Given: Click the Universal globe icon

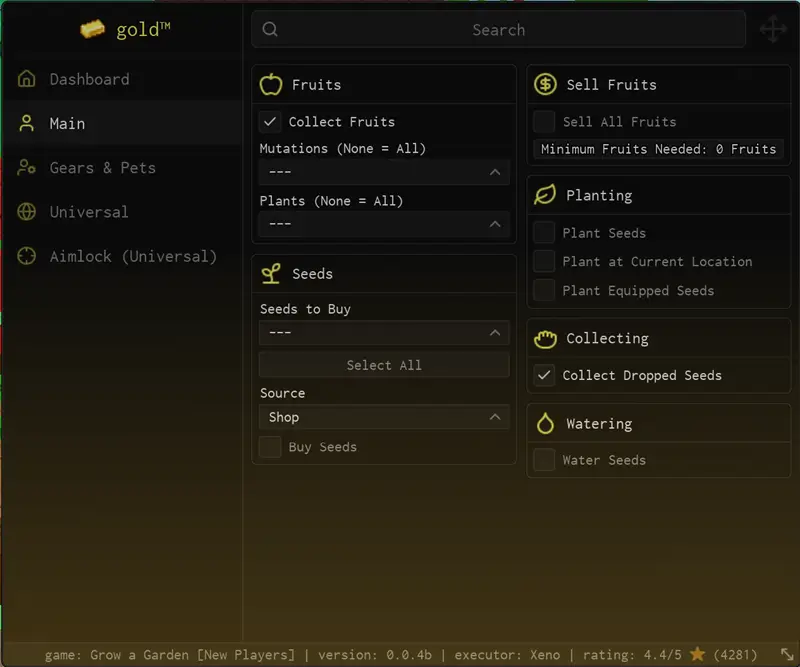Looking at the screenshot, I should 27,212.
